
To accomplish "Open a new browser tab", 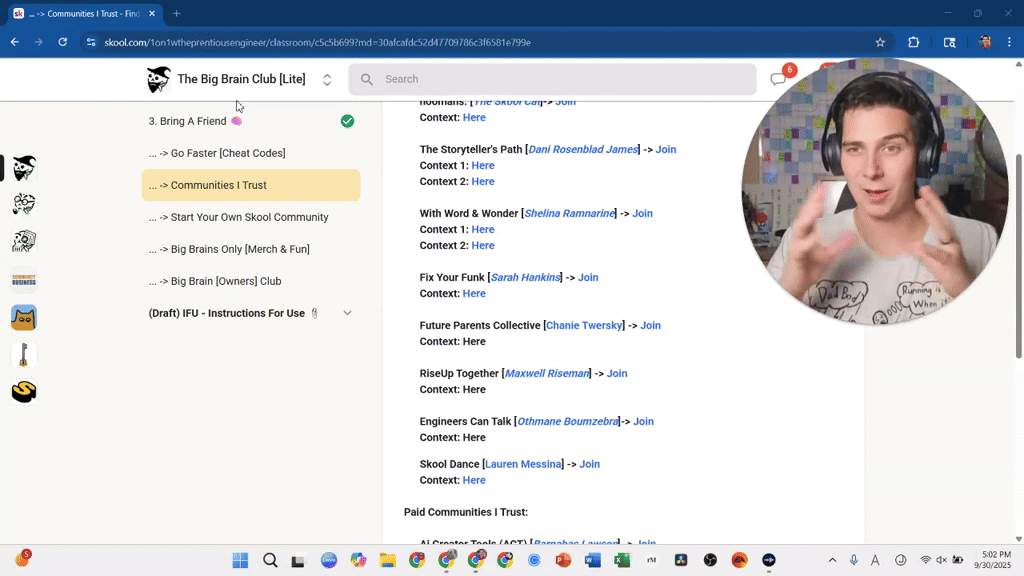I will 176,13.
